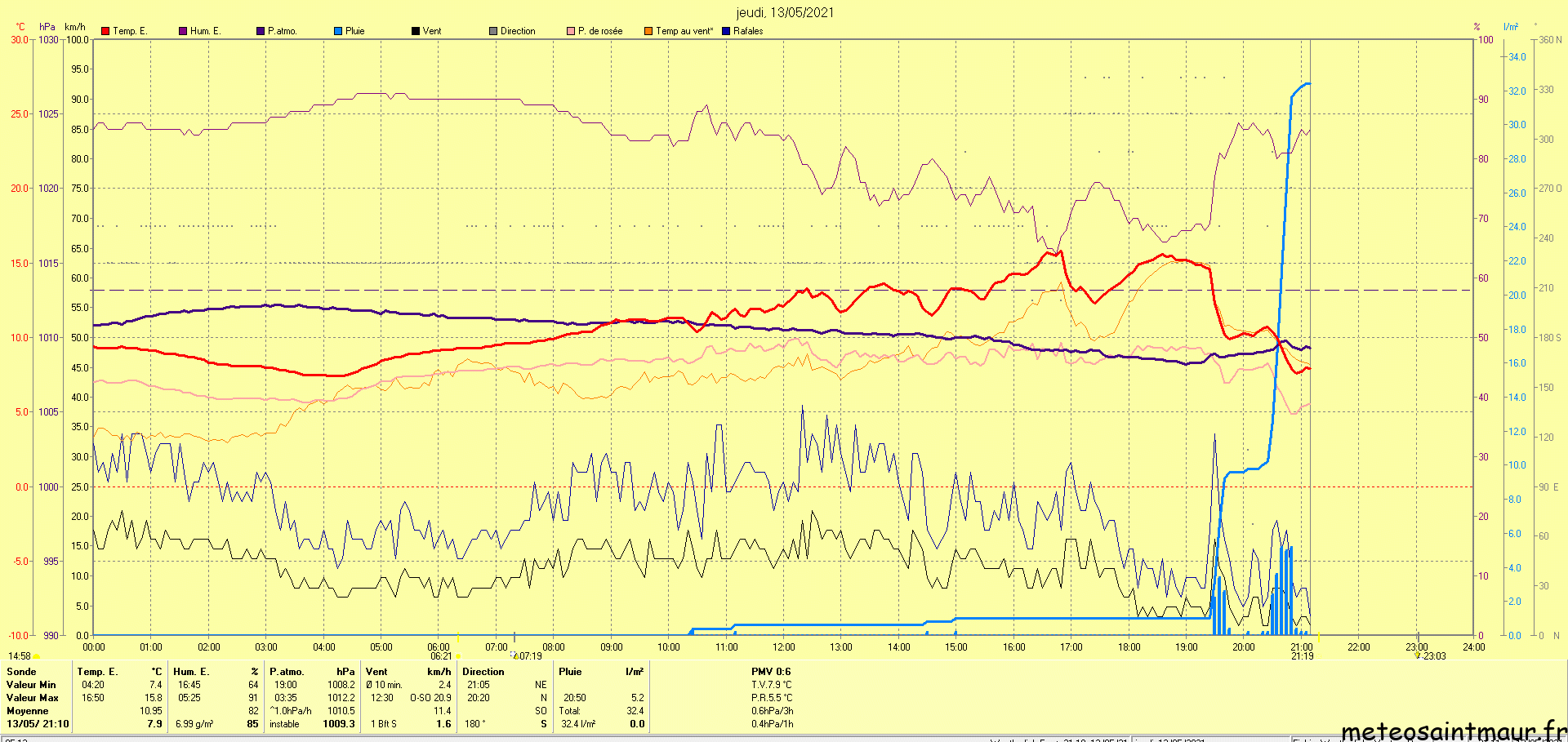
Task: Click the 23:03 marker below the time axis
Action: click(1418, 655)
